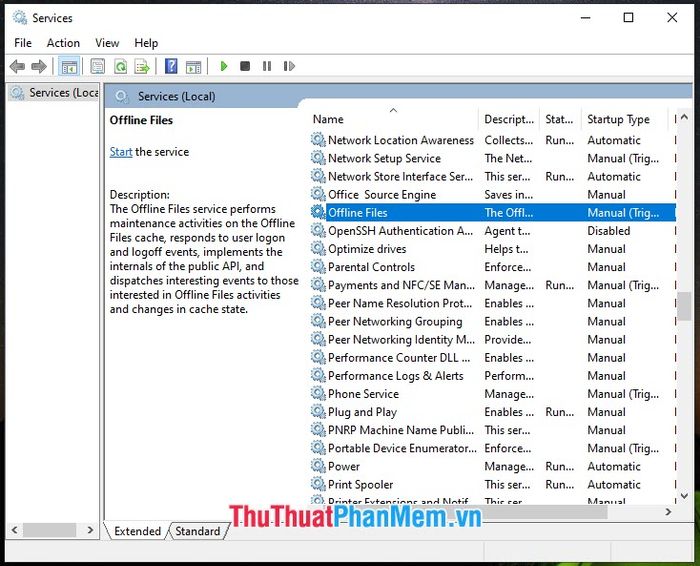Sort by the Status column header
Screen dimensions: 700x566
point(560,119)
